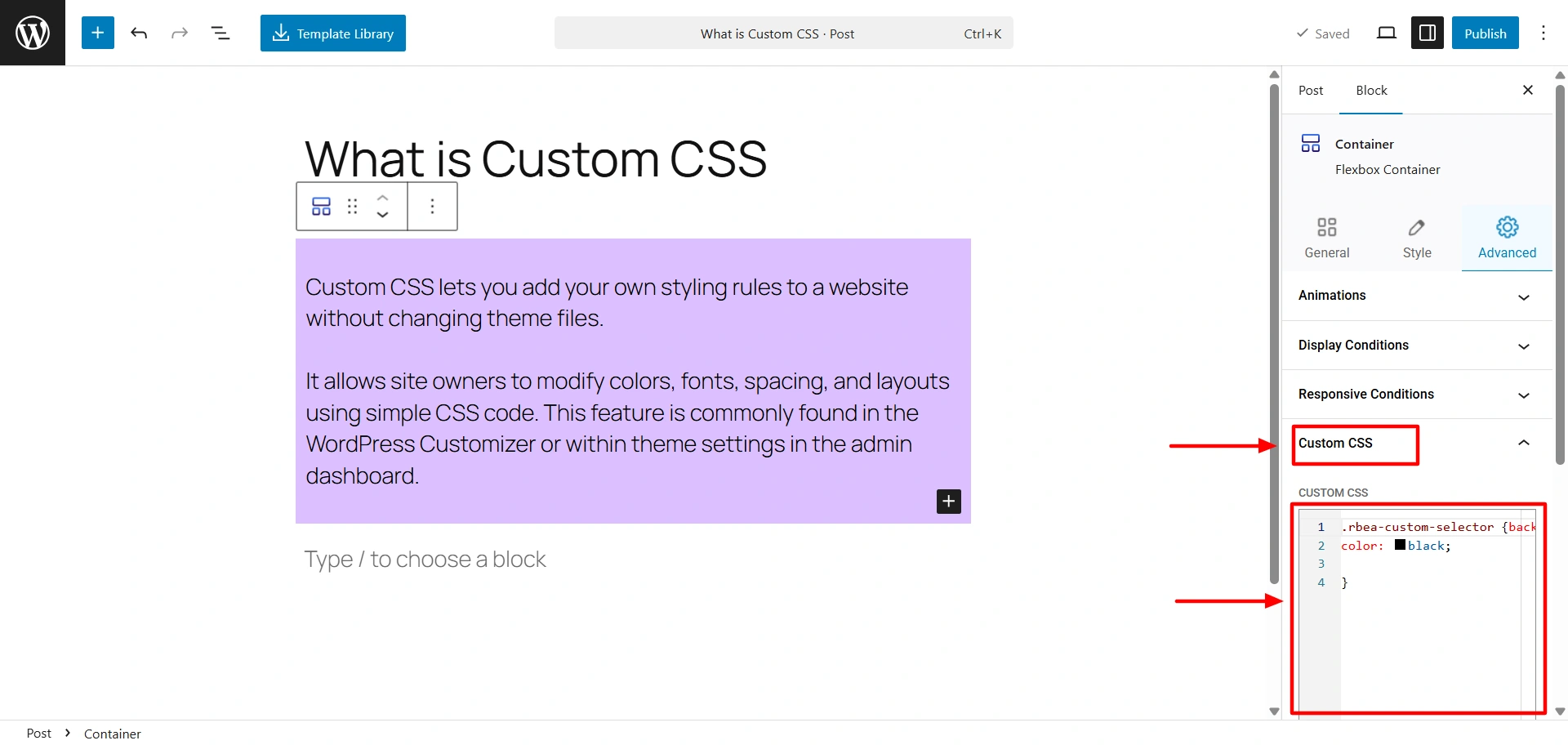Image resolution: width=1568 pixels, height=745 pixels.
Task: Switch to the Block tab
Action: click(x=1371, y=90)
